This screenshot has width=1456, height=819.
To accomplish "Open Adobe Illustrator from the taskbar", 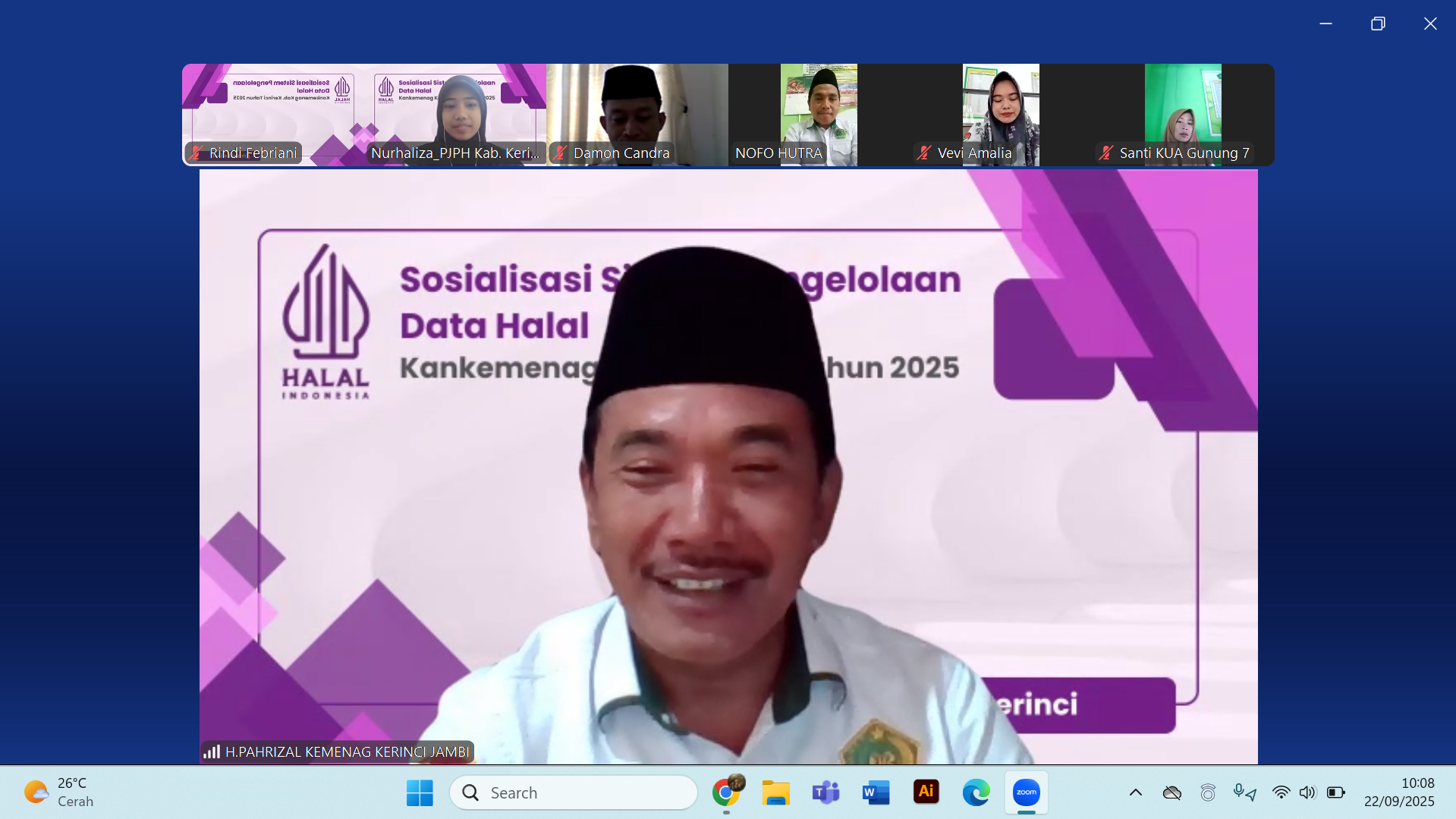I will [x=926, y=792].
